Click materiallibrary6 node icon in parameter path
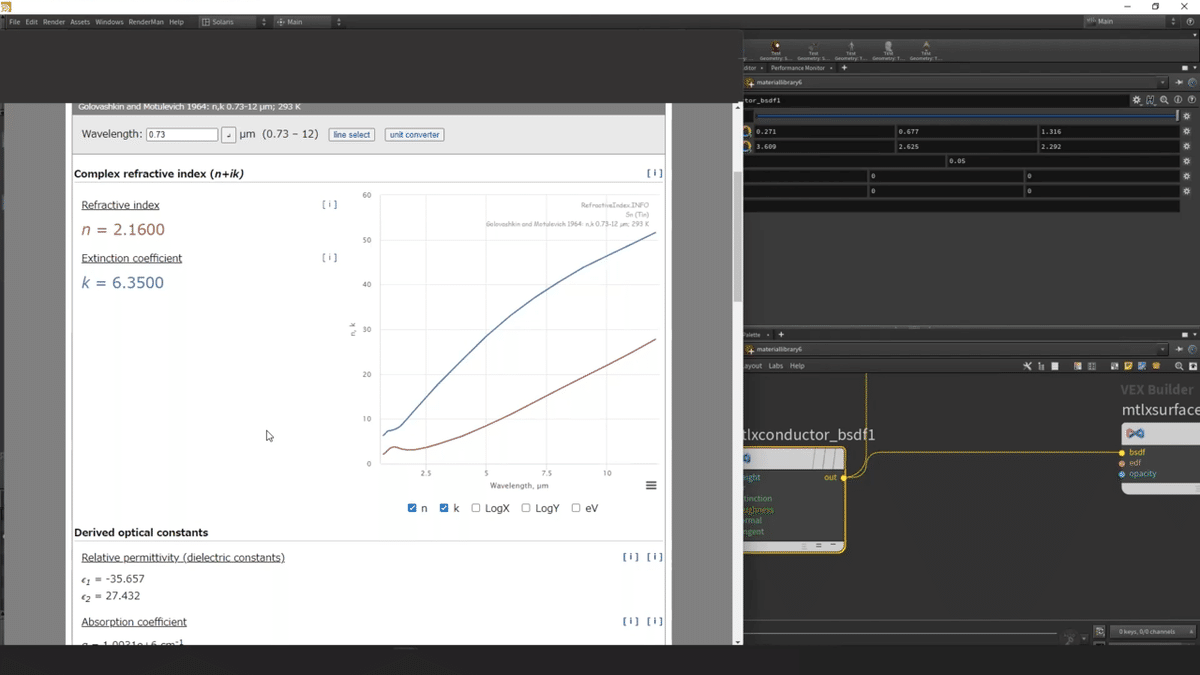Screen dimensions: 1200x675 click(x=750, y=83)
